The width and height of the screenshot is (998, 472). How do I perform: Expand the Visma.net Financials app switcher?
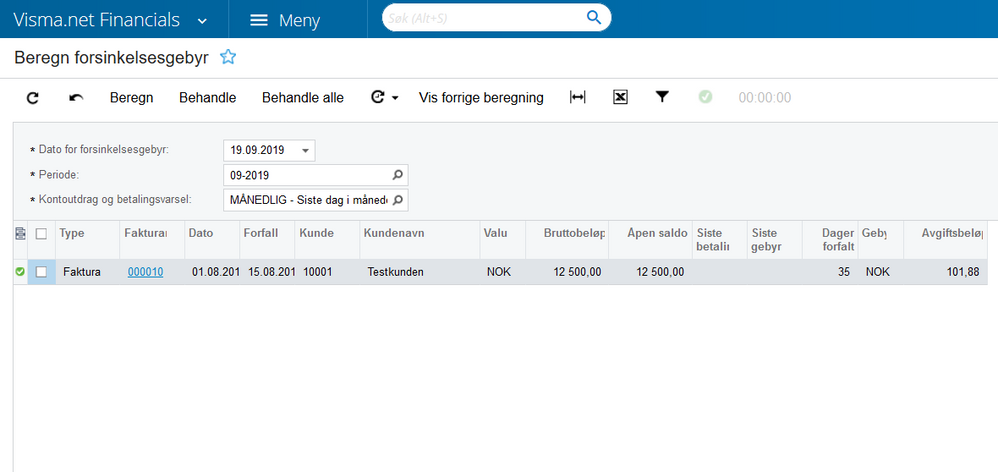[x=203, y=20]
